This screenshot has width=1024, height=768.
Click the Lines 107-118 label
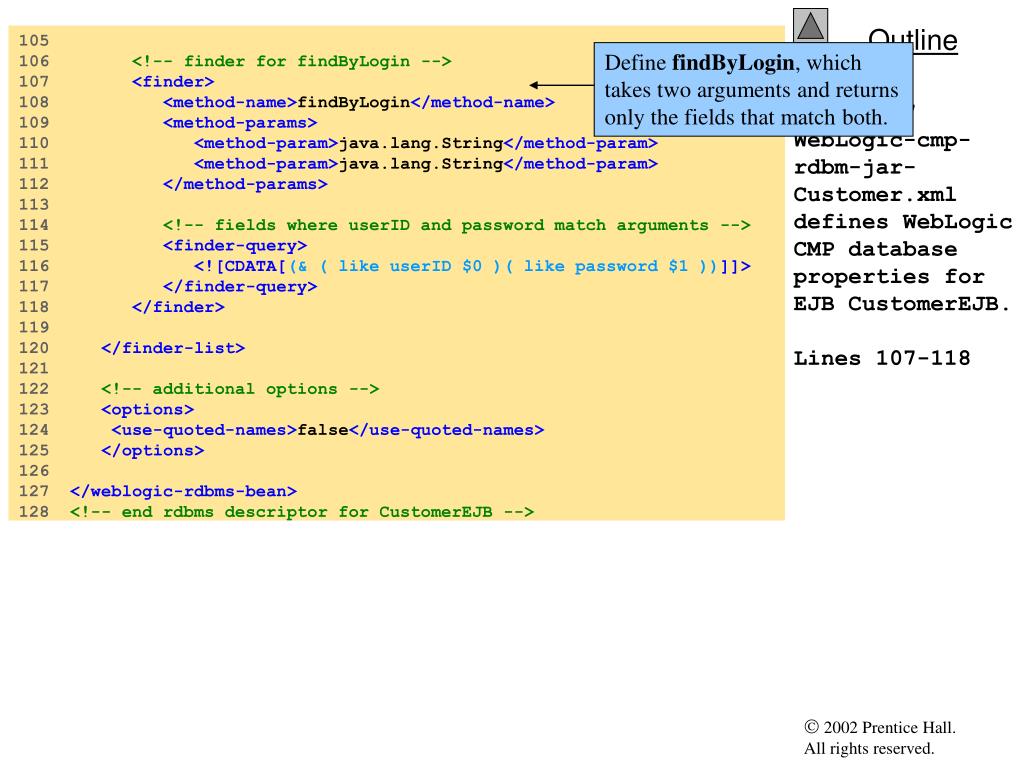[881, 358]
